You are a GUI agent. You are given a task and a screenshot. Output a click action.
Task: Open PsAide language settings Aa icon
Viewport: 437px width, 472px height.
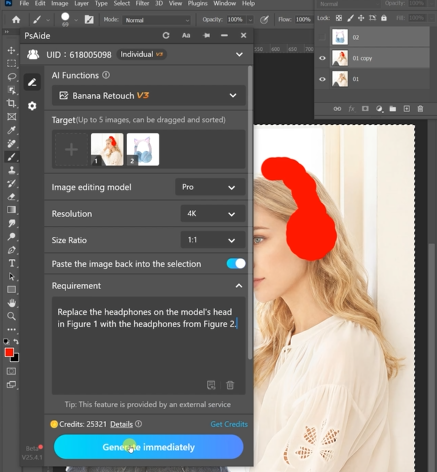[x=186, y=35]
